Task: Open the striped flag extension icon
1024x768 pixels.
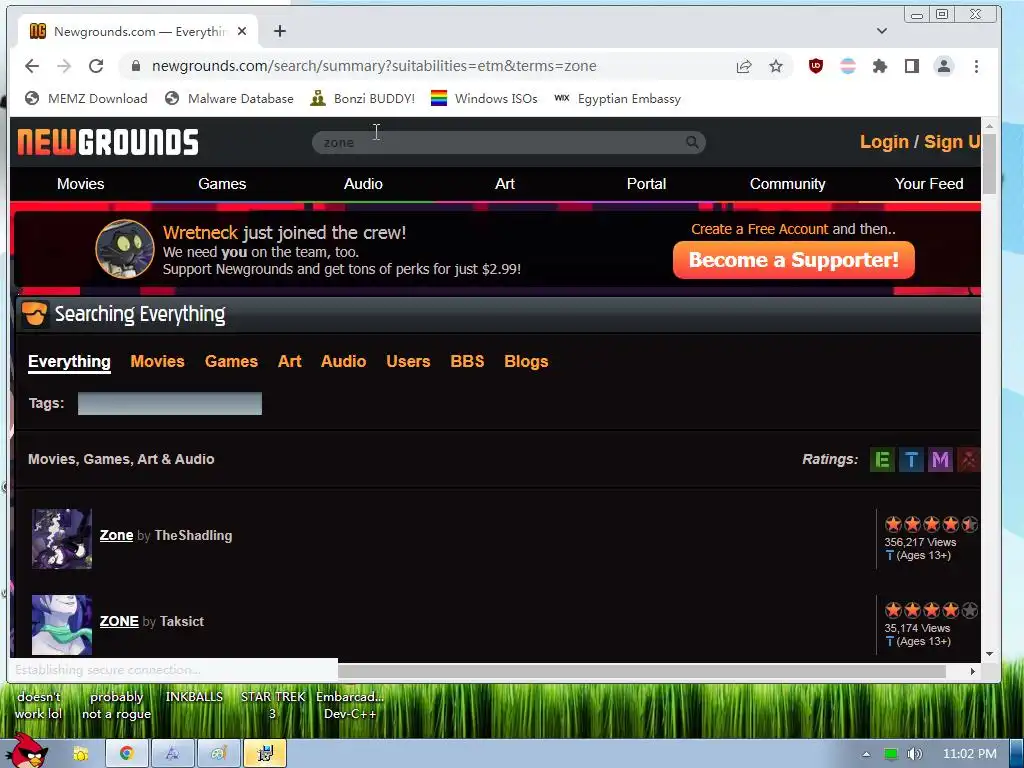Action: [848, 66]
